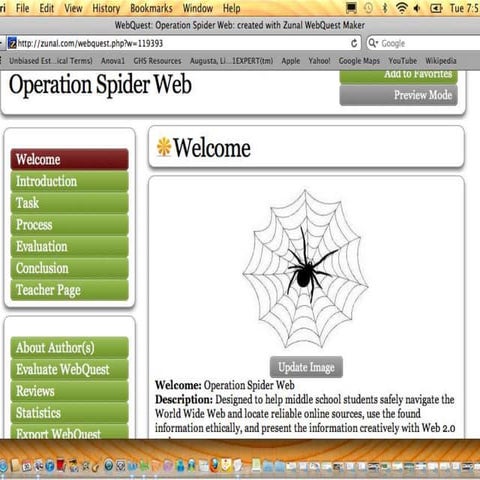Open the Augusta, Li...1EXPERT(tm) bookmark
The width and height of the screenshot is (480, 480).
pyautogui.click(x=231, y=61)
